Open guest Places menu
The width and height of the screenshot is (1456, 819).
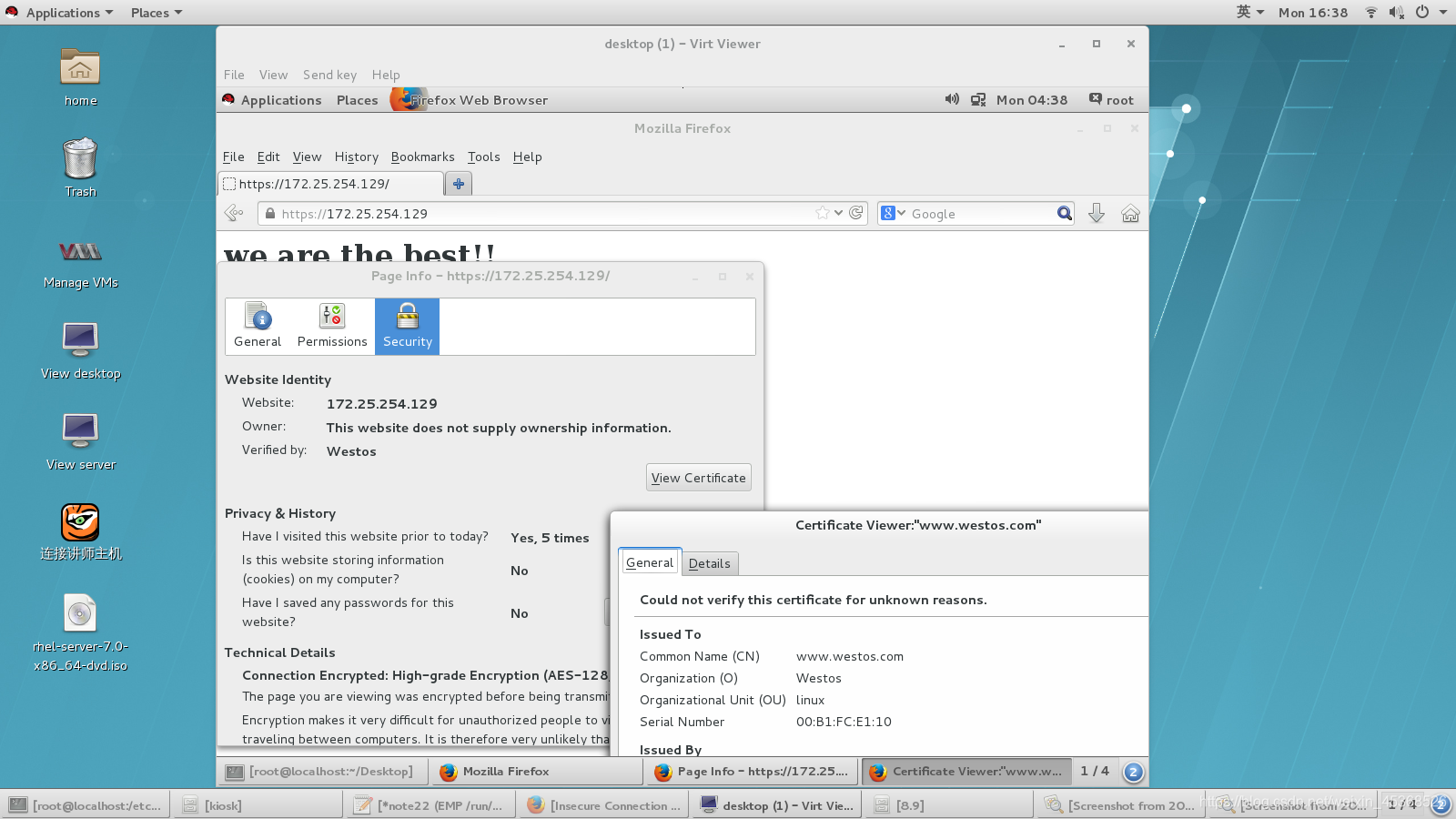point(357,99)
